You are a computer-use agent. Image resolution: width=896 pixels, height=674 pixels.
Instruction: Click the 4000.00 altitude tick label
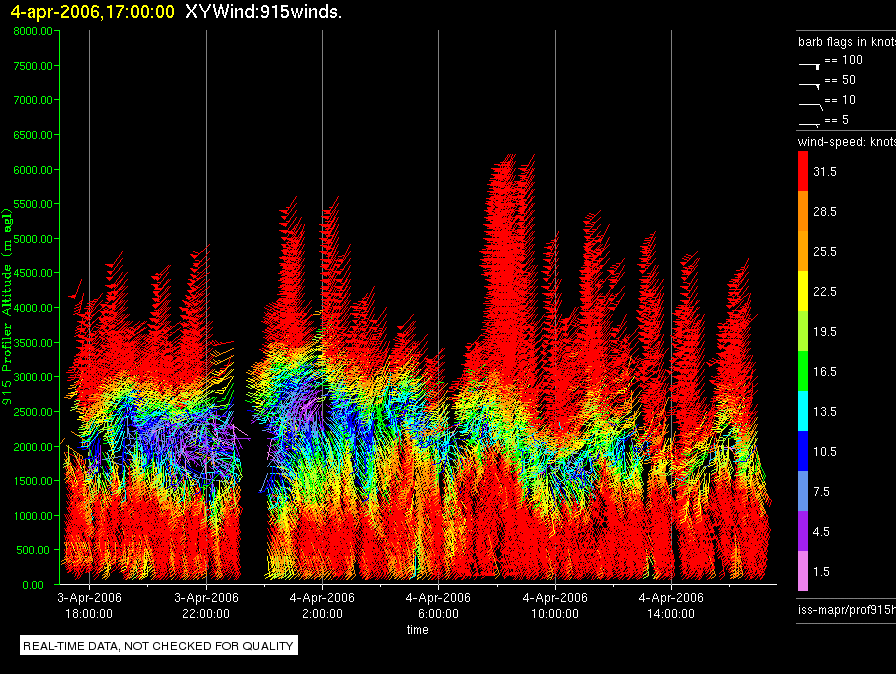33,308
